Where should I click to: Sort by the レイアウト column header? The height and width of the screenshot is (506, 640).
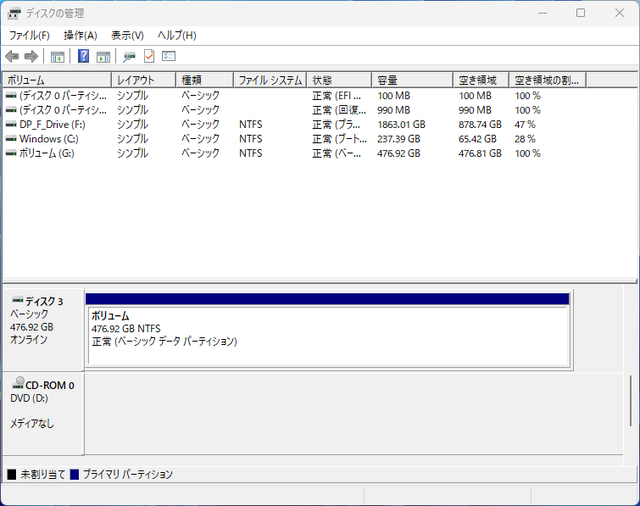click(143, 80)
